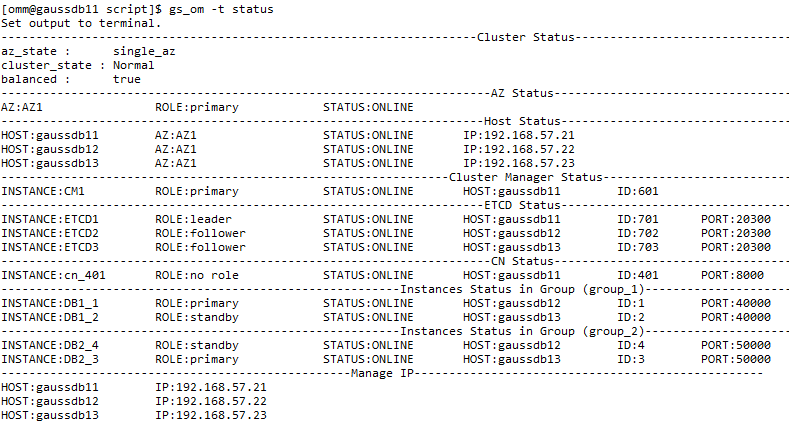789x429 pixels.
Task: Click the balanced true value
Action: 126,79
